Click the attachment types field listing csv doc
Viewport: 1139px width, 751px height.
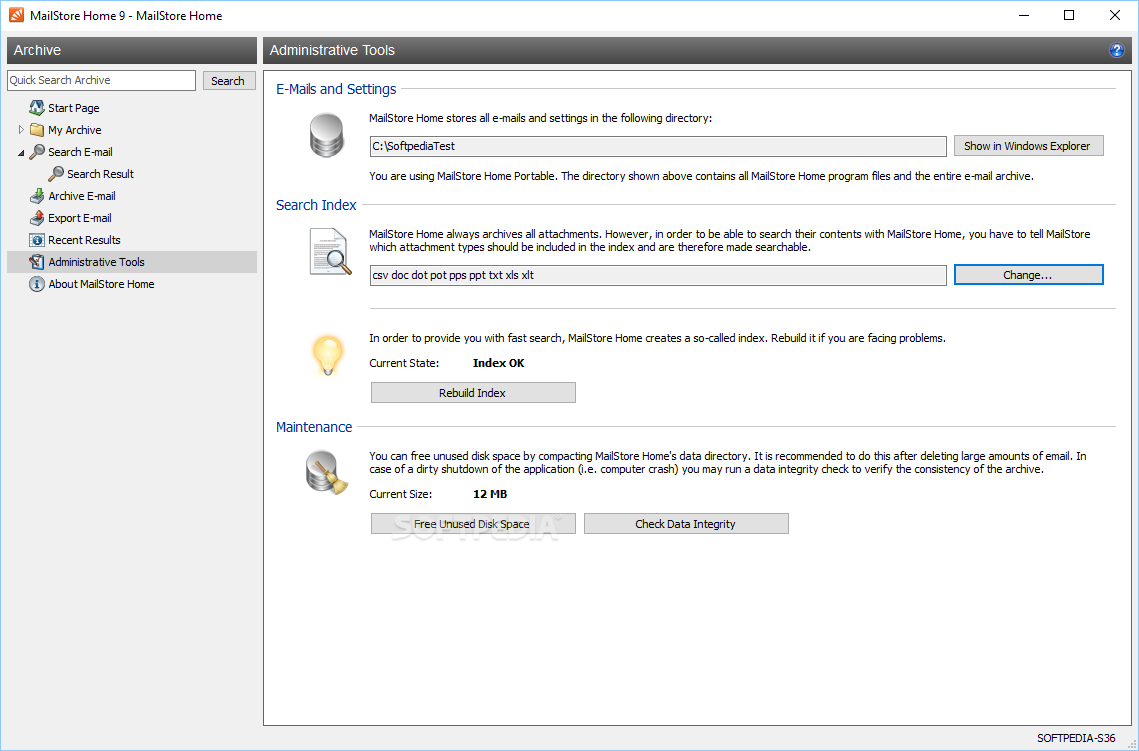[658, 275]
